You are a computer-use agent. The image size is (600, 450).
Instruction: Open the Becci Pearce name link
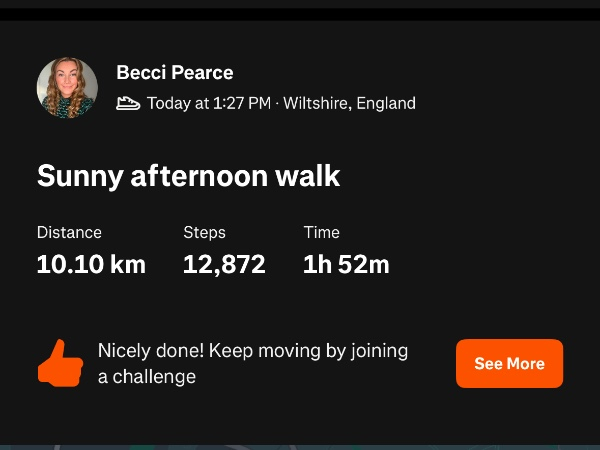(x=175, y=72)
